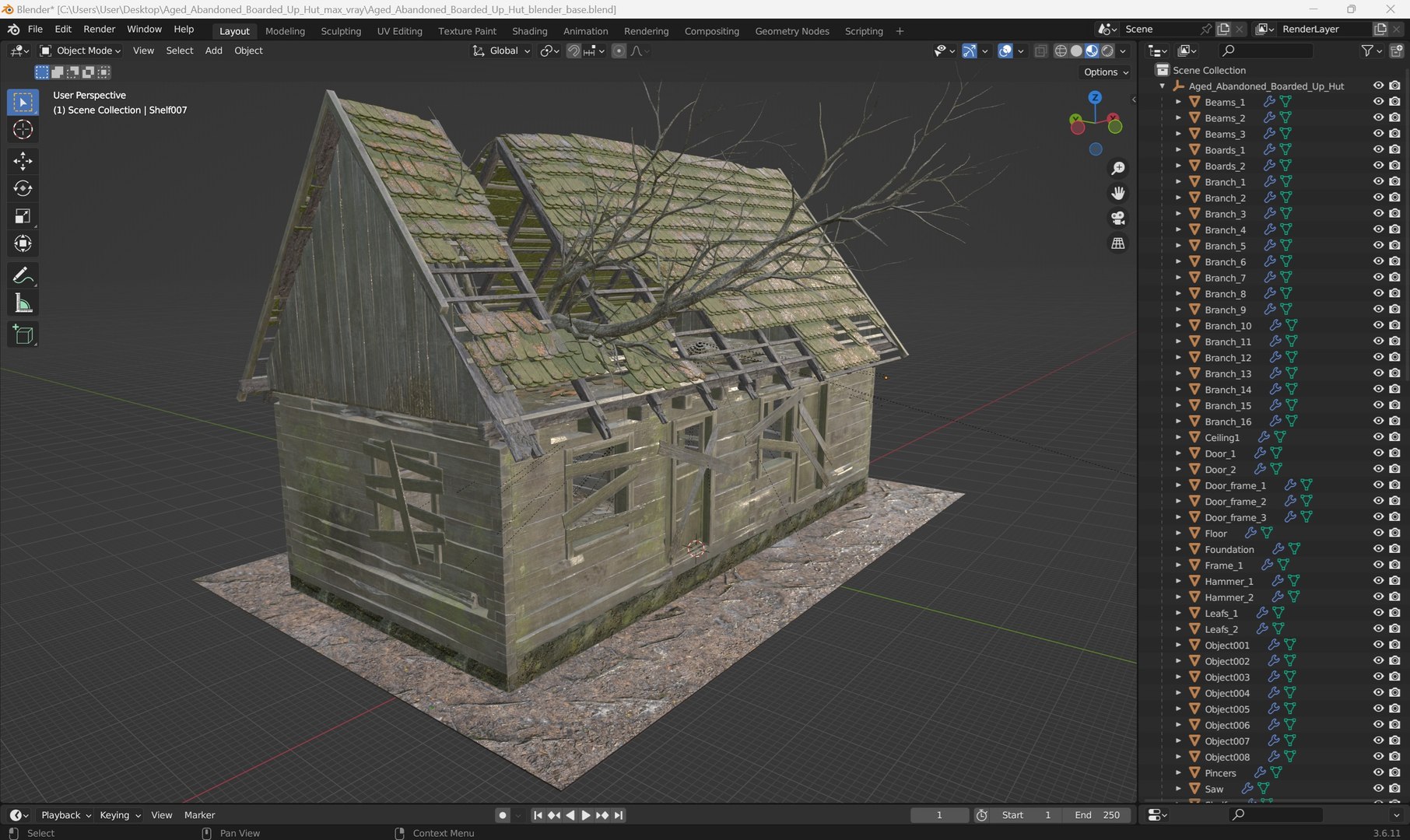Screen dimensions: 1410x840
Task: Collapse Aged_Abandoned_Boarded_Up_Hut collection
Action: 1163,86
